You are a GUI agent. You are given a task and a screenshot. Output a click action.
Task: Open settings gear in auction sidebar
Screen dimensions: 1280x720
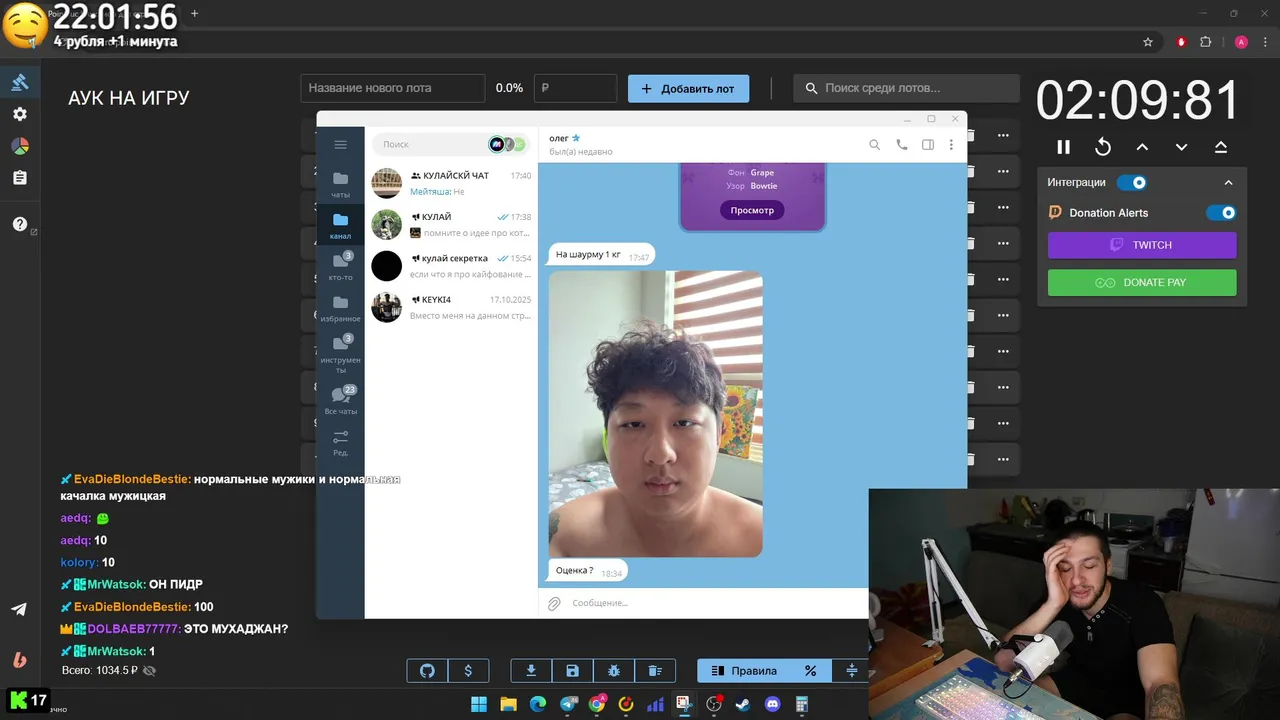(x=20, y=114)
